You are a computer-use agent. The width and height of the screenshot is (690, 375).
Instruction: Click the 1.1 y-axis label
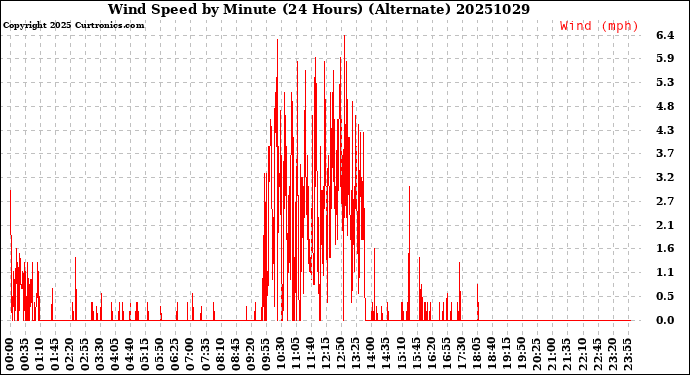[665, 272]
